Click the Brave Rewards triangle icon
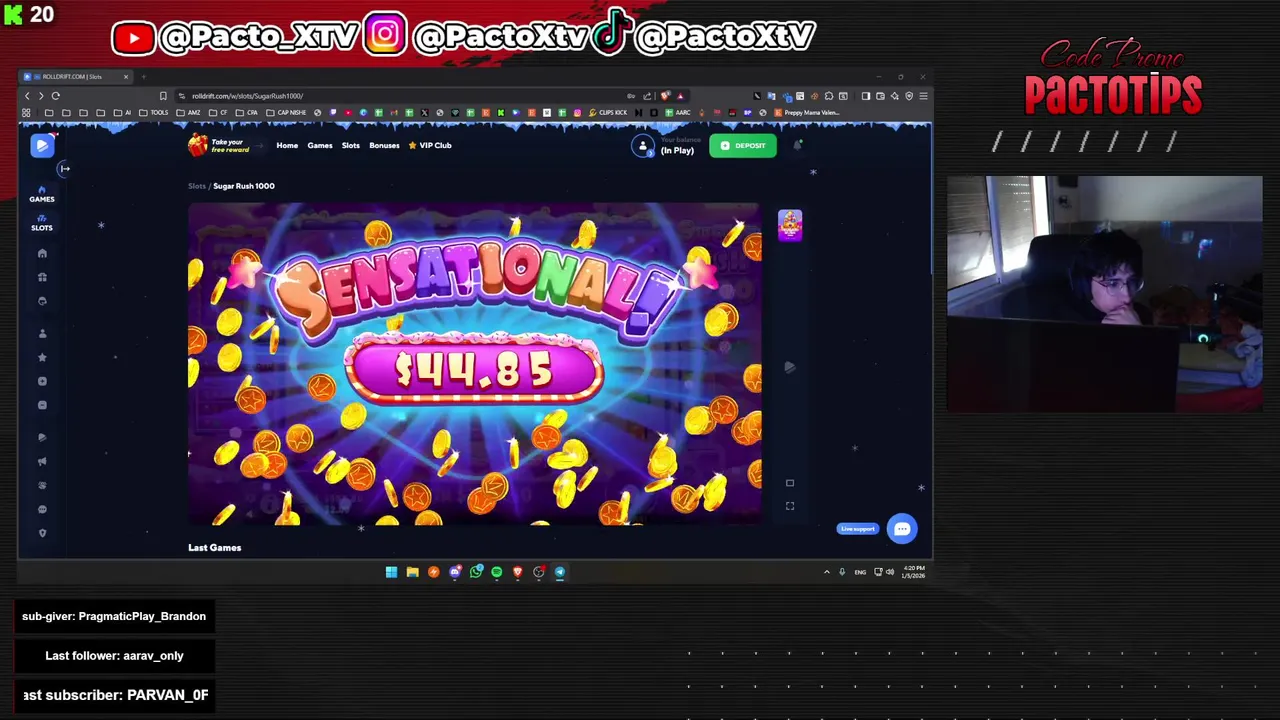 pos(681,96)
